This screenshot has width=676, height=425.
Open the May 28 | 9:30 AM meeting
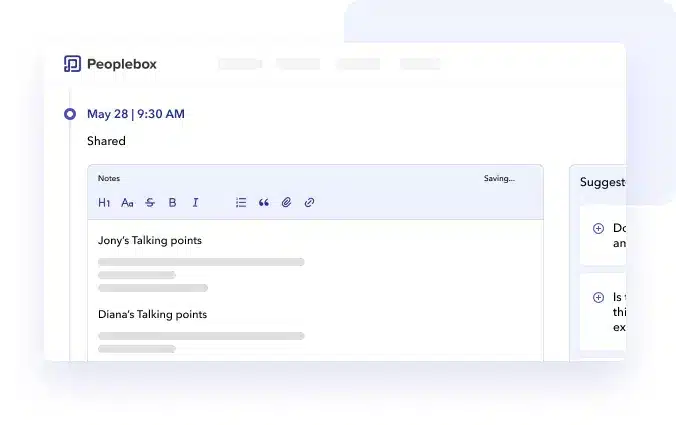coord(136,114)
